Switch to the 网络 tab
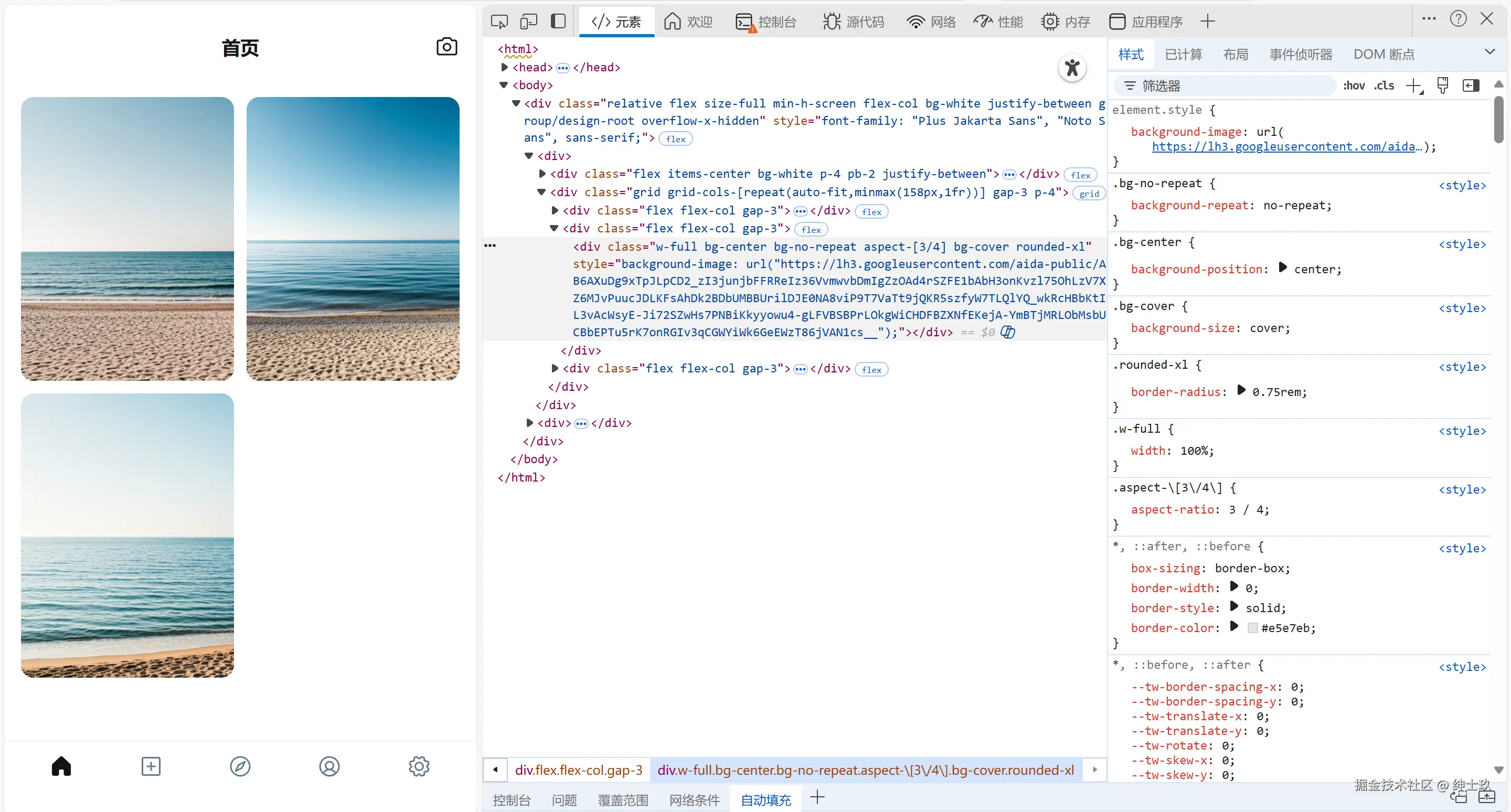 point(931,22)
